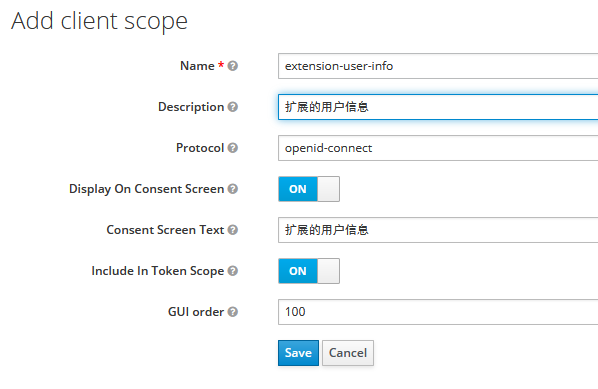This screenshot has height=389, width=598.
Task: Select the Include In Token Scope label
Action: [x=158, y=271]
